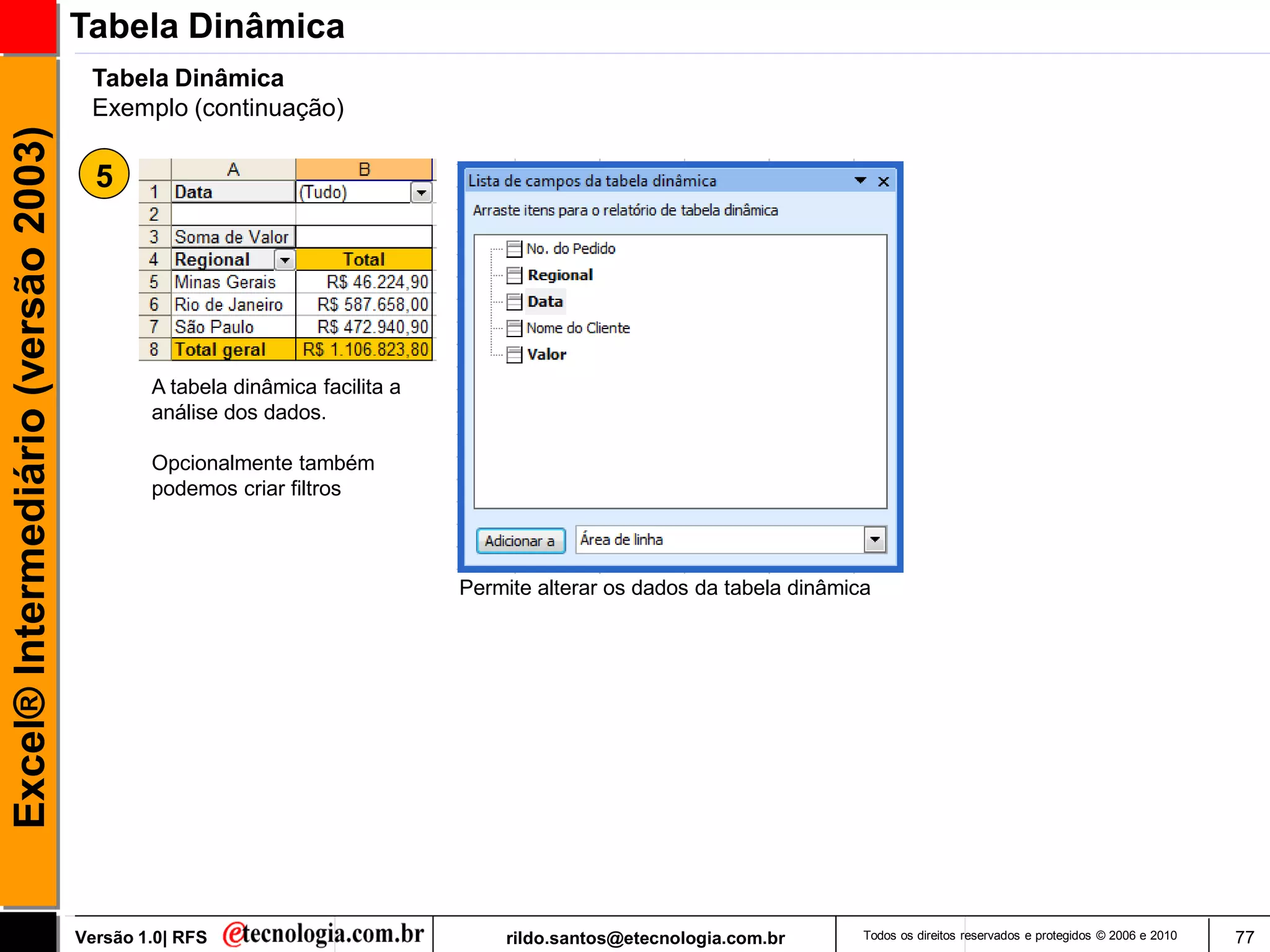Click the Rio de Janeiro cell
1270x952 pixels.
(x=233, y=304)
